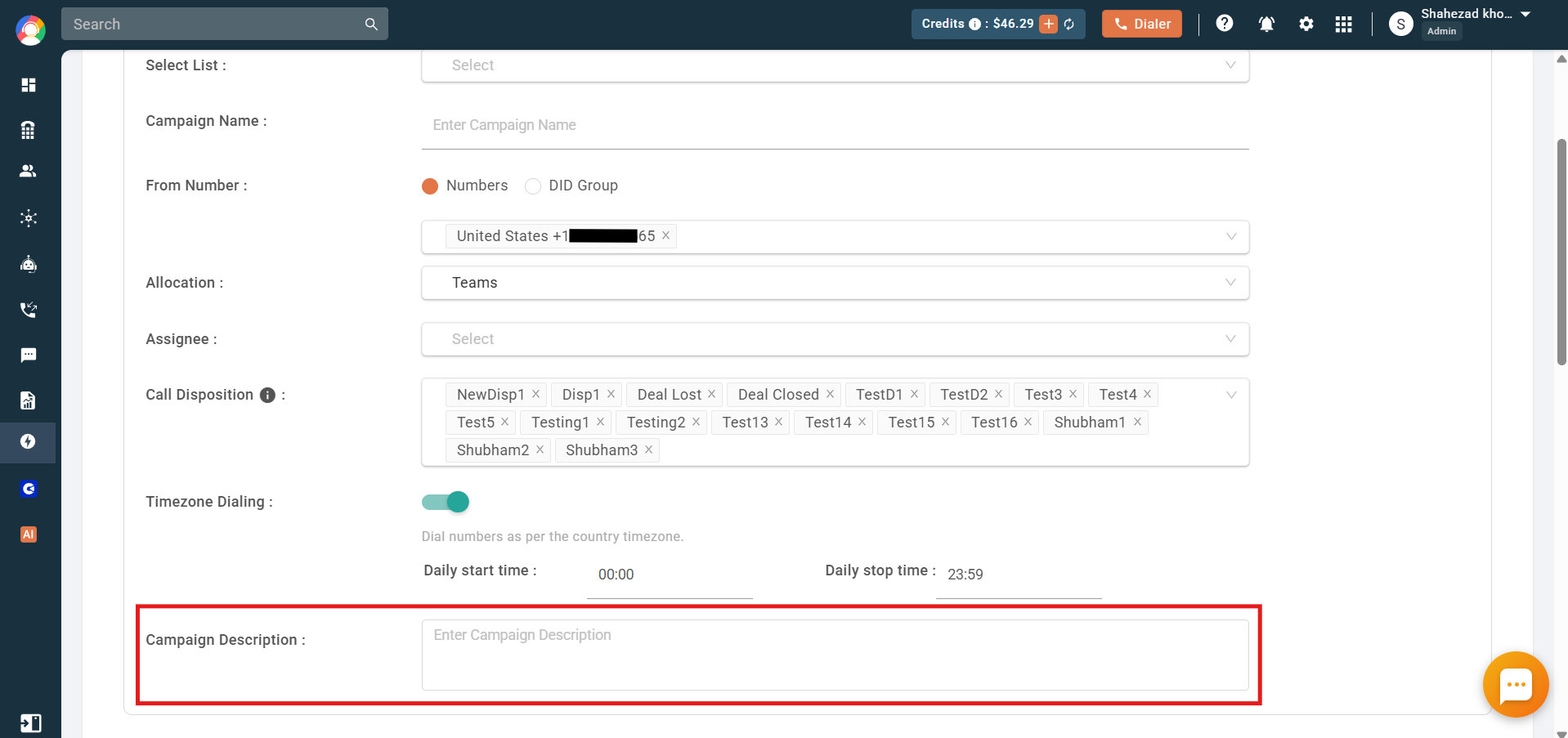Open the integrations hub icon in sidebar

29,218
